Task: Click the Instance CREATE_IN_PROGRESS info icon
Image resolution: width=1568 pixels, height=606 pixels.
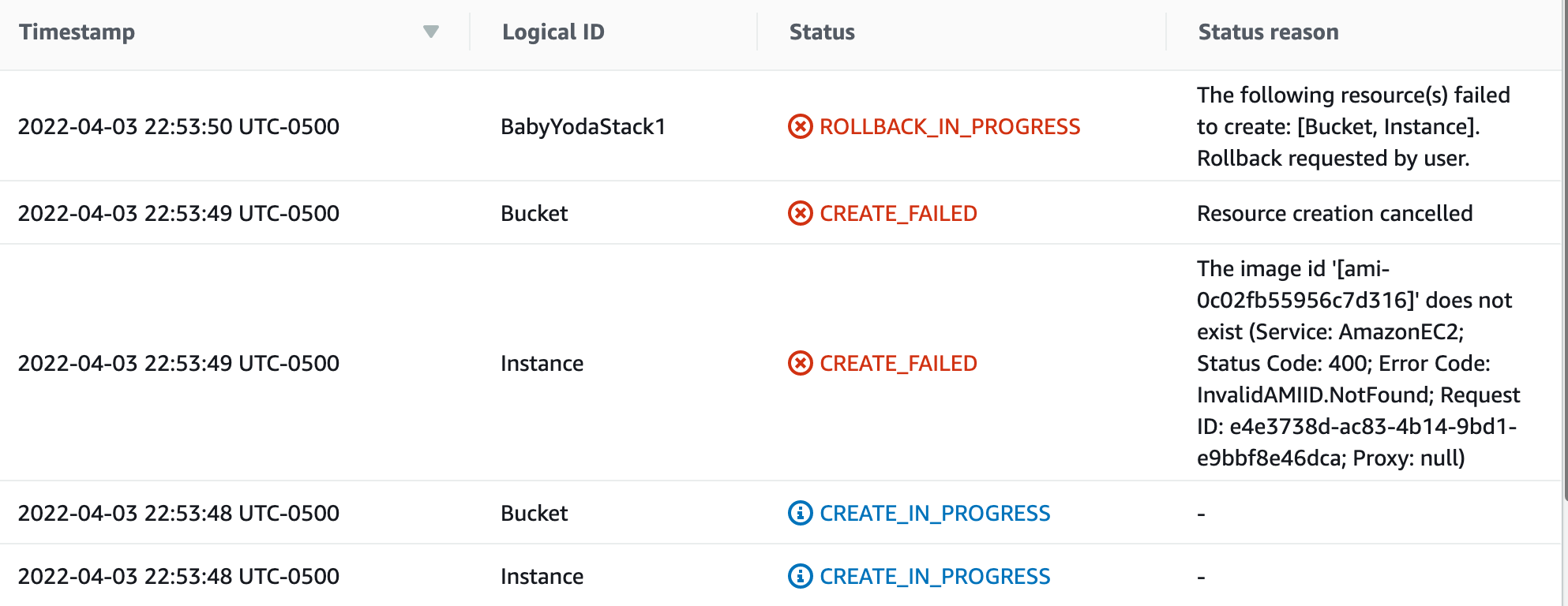Action: click(800, 576)
